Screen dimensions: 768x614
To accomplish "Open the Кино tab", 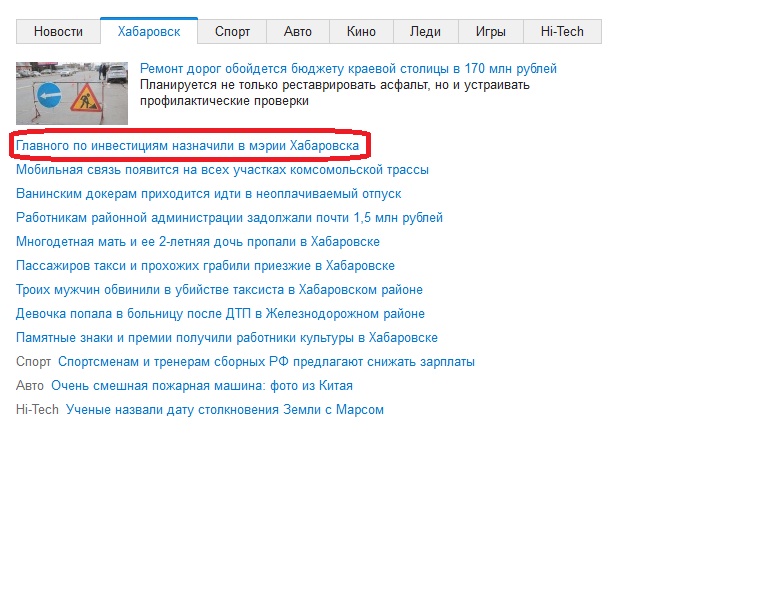I will (361, 32).
